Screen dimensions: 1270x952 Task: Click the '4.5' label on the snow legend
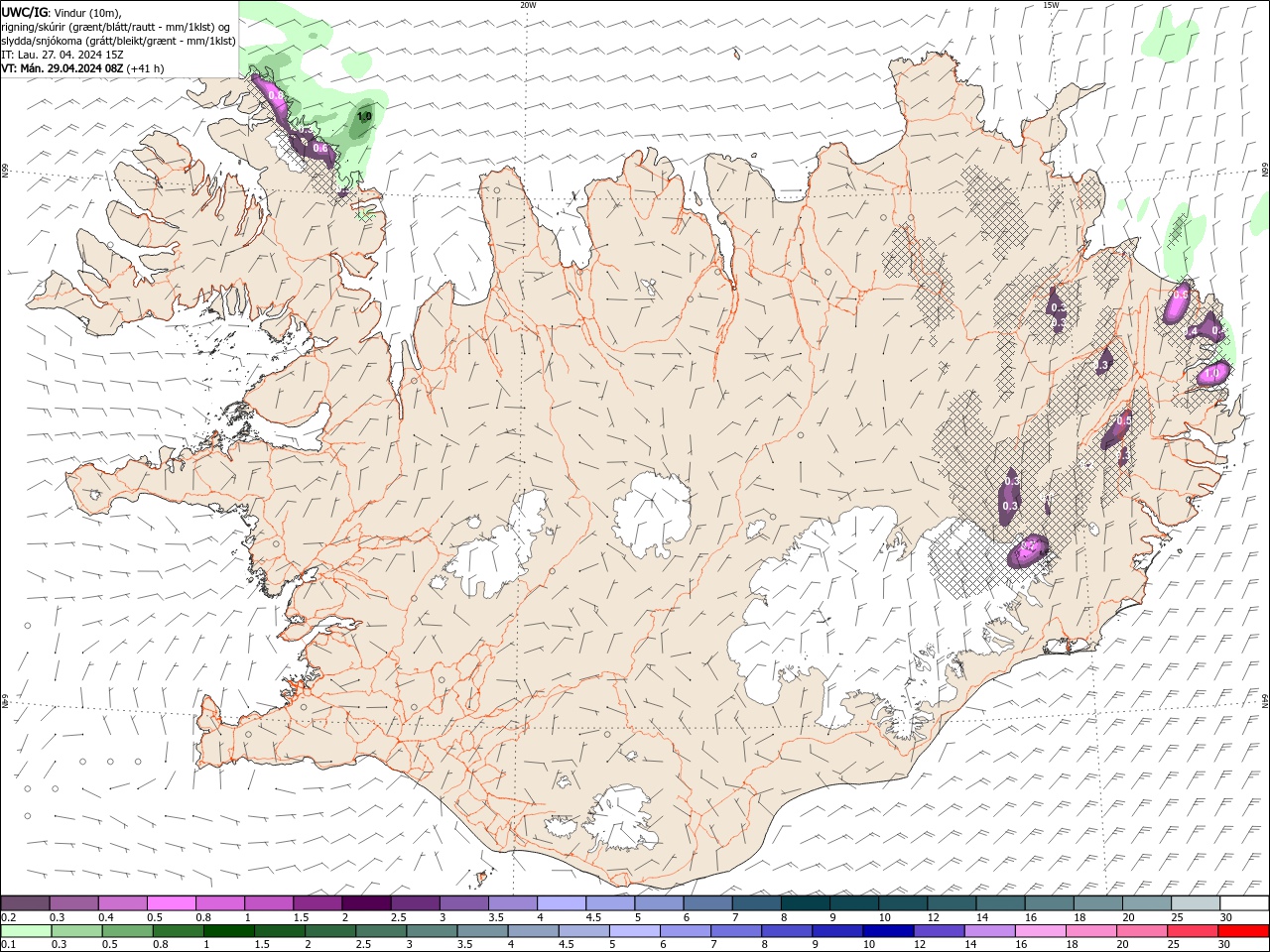[593, 917]
